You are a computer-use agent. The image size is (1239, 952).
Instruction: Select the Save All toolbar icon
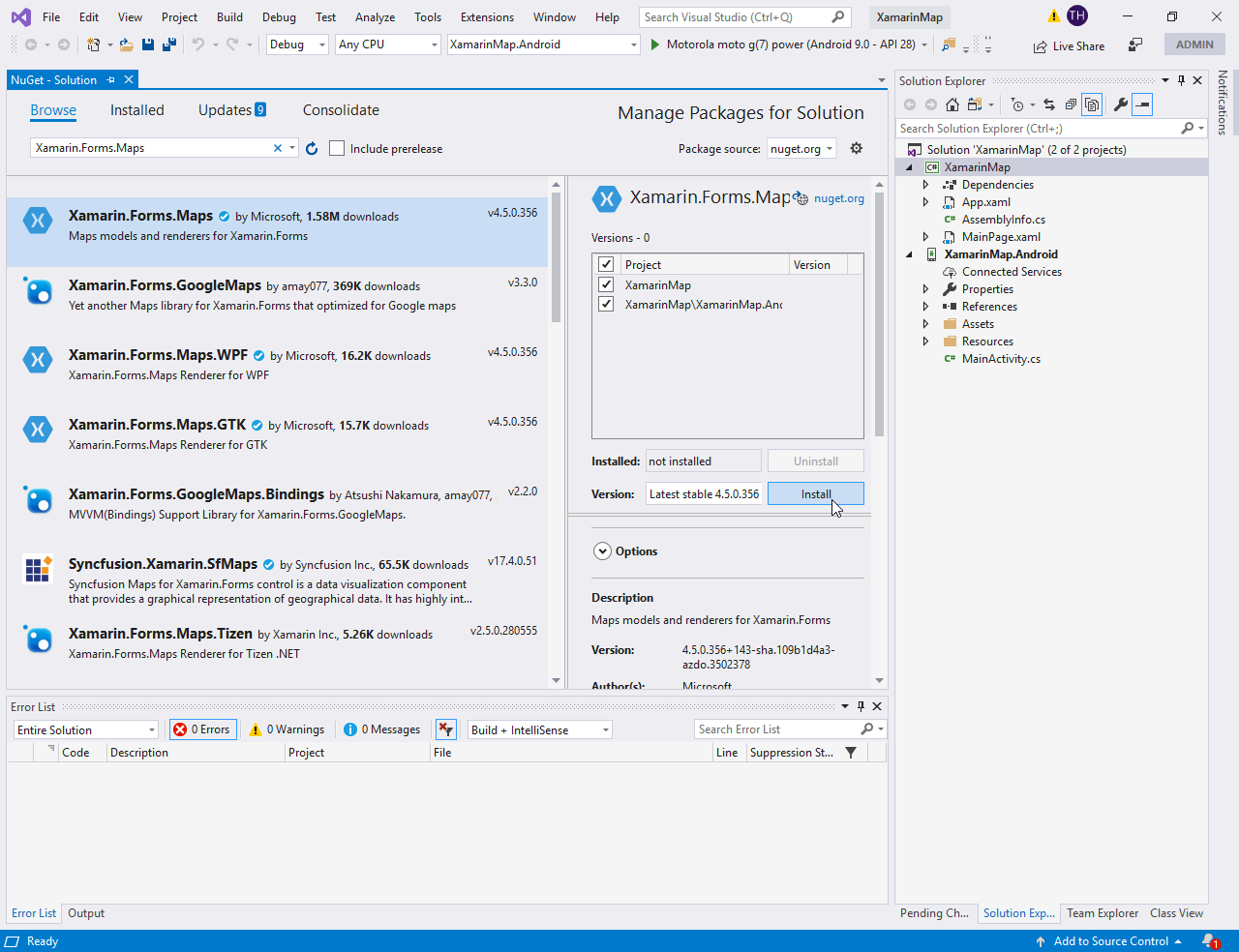tap(167, 45)
